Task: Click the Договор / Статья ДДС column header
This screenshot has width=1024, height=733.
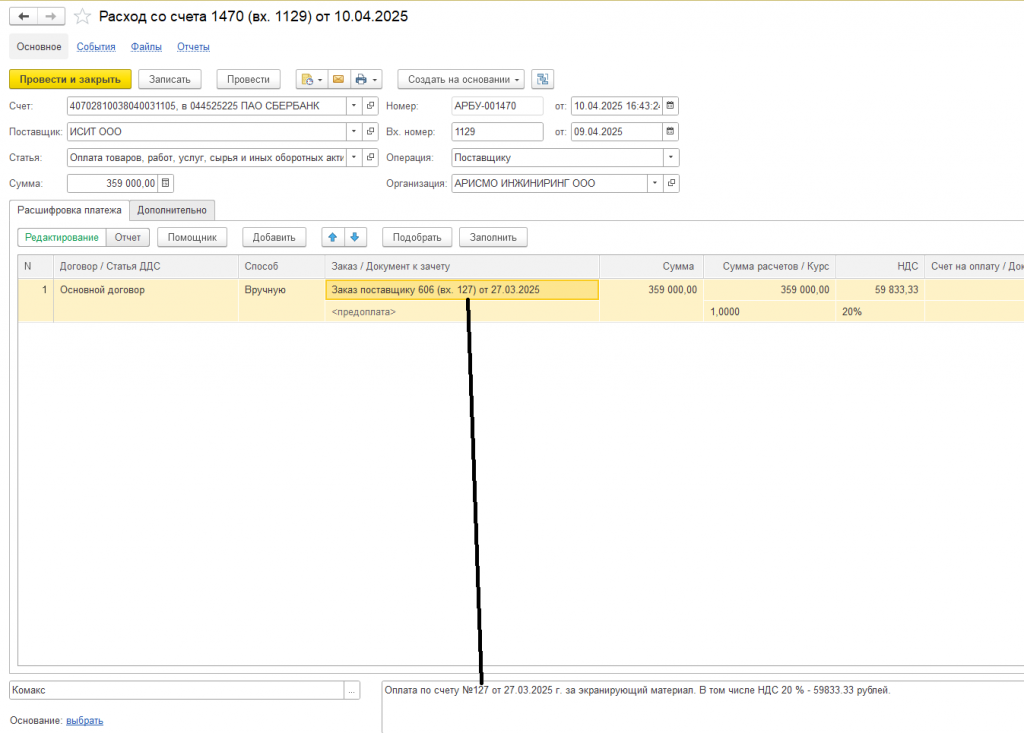Action: click(145, 267)
